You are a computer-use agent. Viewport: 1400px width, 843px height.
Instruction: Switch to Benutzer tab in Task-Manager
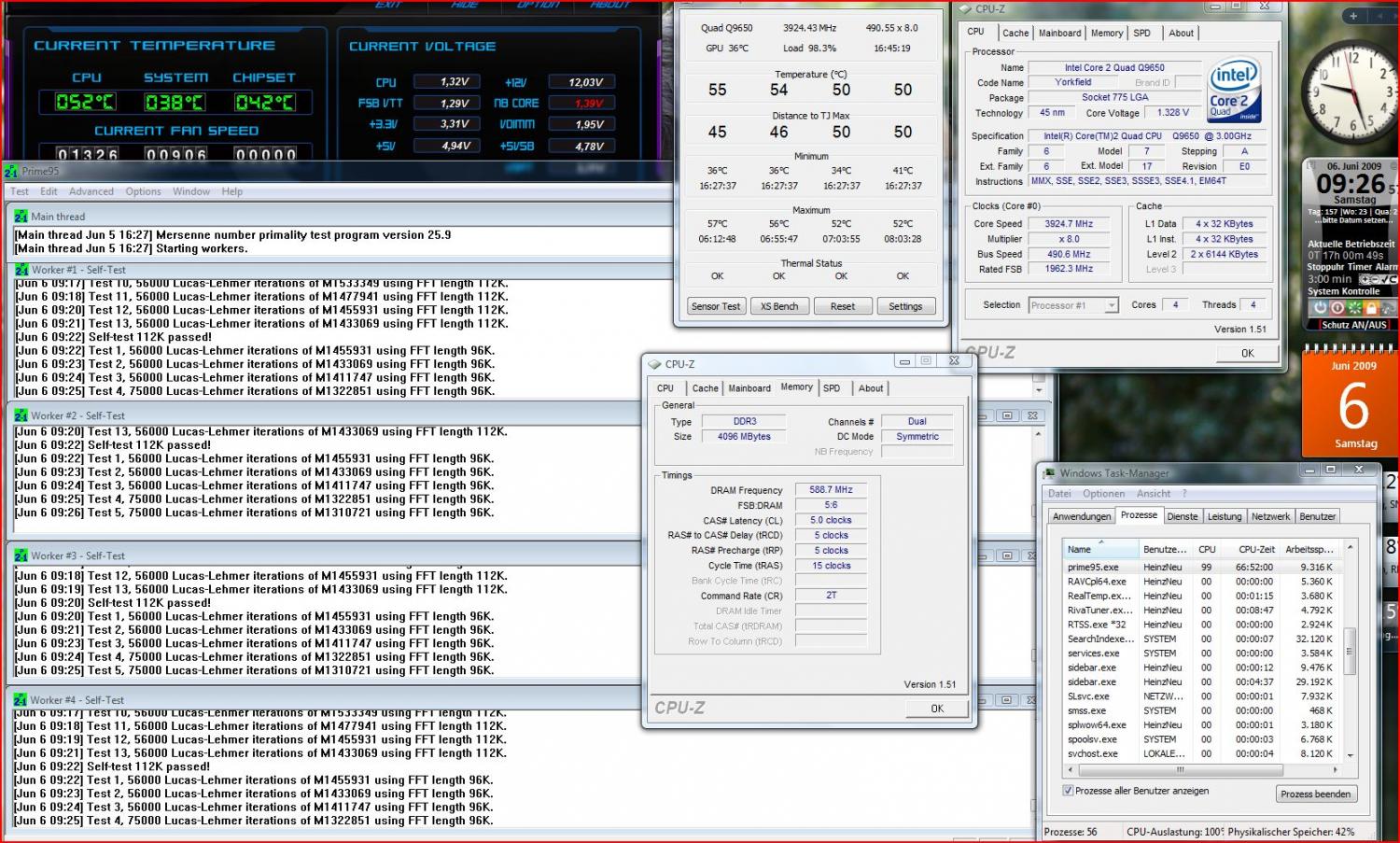[1317, 516]
